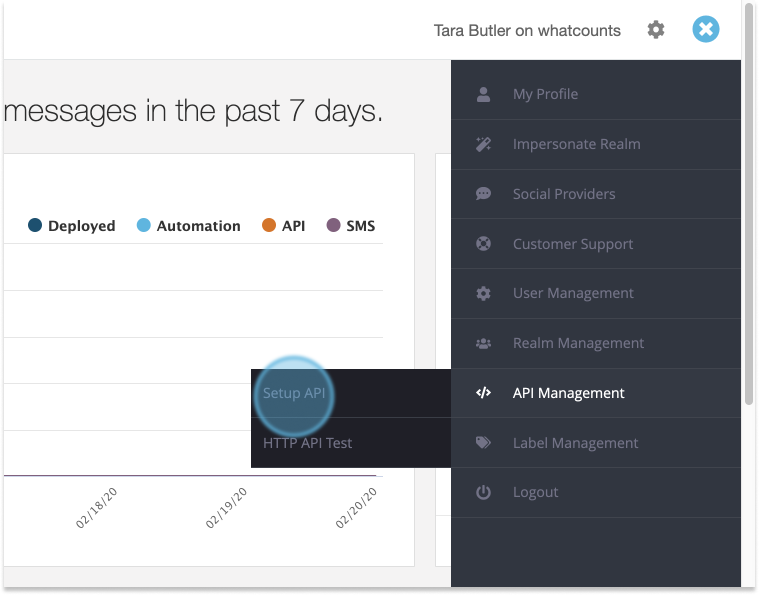
Task: Close the menu with the blue X button
Action: (x=706, y=30)
